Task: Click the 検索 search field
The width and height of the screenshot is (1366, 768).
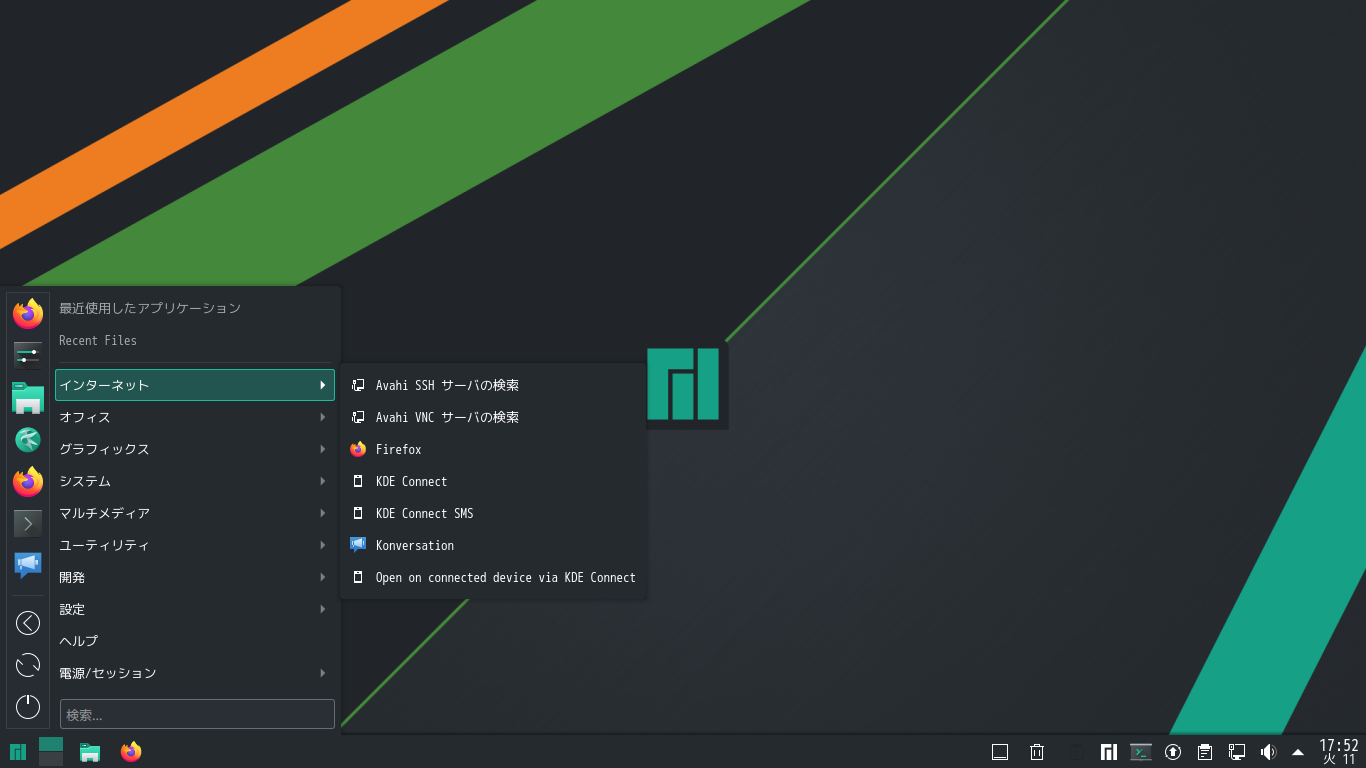Action: pos(197,714)
